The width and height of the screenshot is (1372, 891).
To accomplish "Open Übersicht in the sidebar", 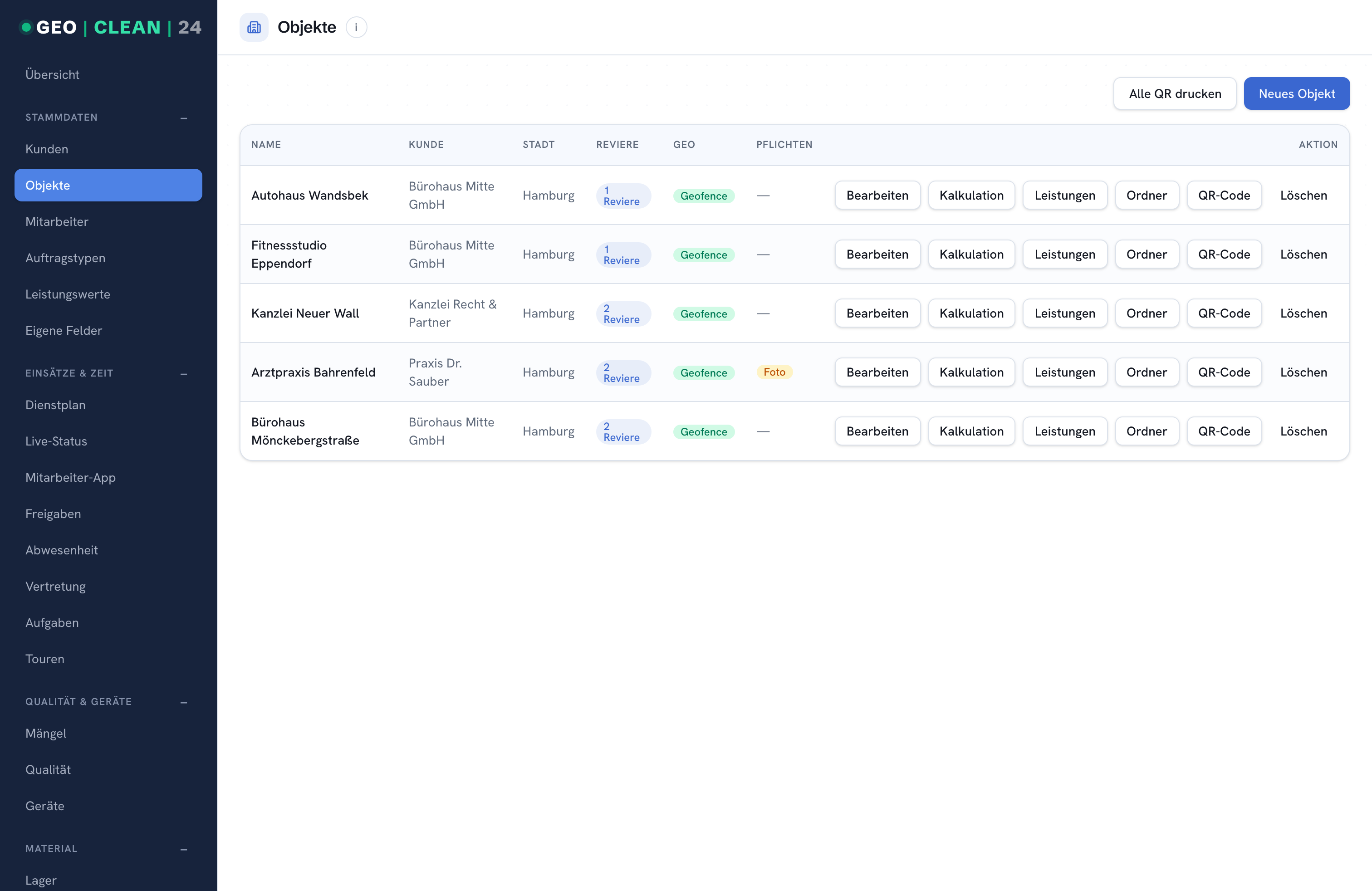I will (108, 74).
